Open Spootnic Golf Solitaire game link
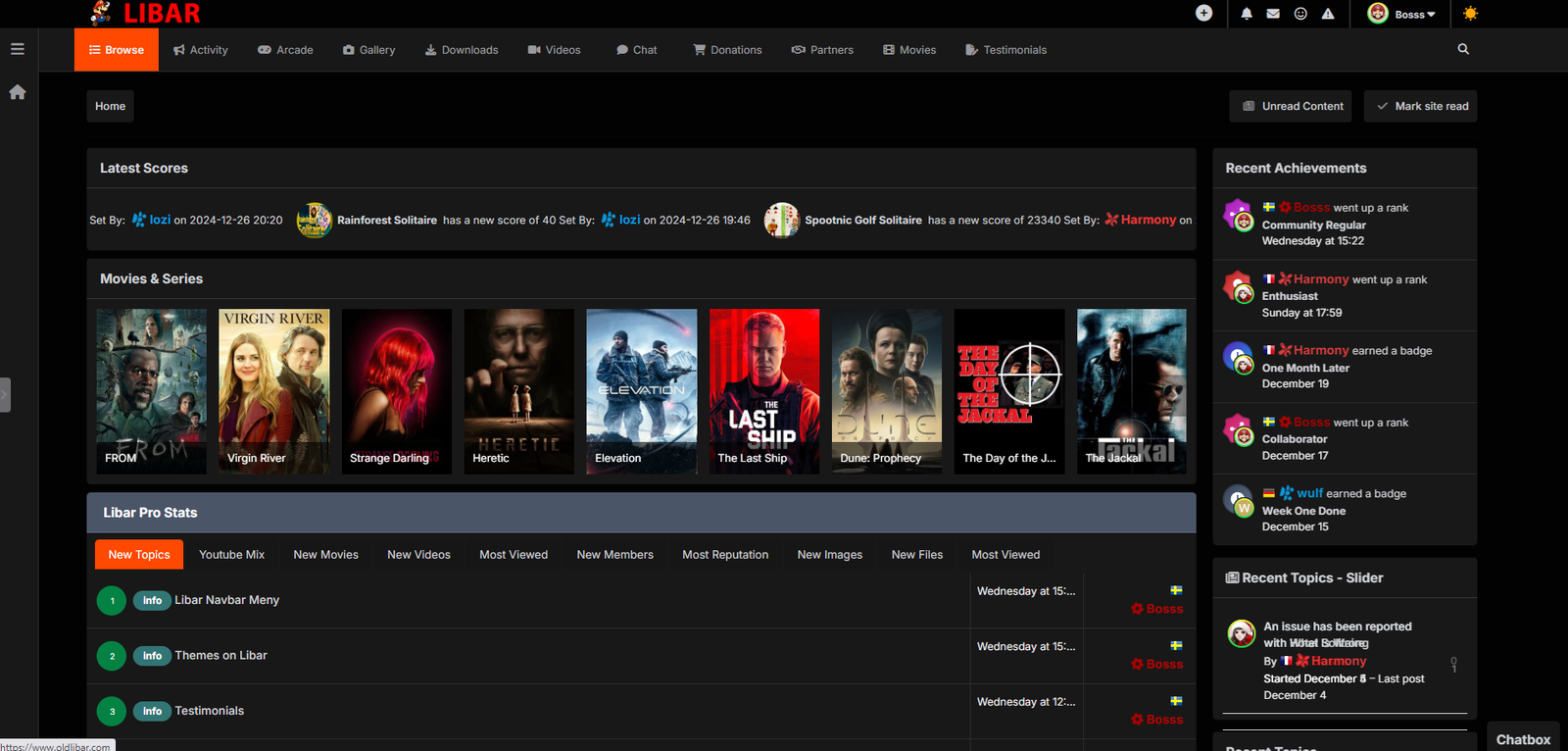 coord(863,221)
